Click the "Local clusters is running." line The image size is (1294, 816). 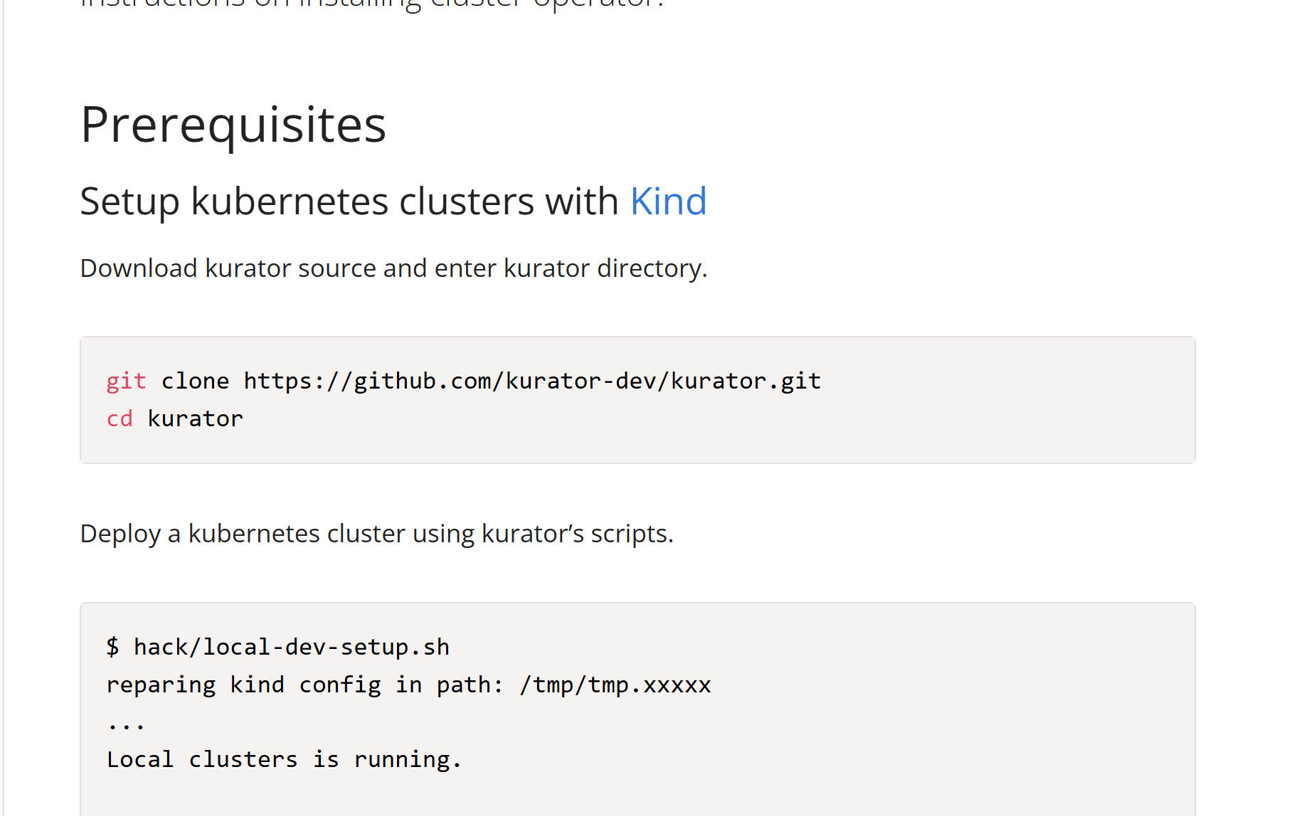(284, 759)
